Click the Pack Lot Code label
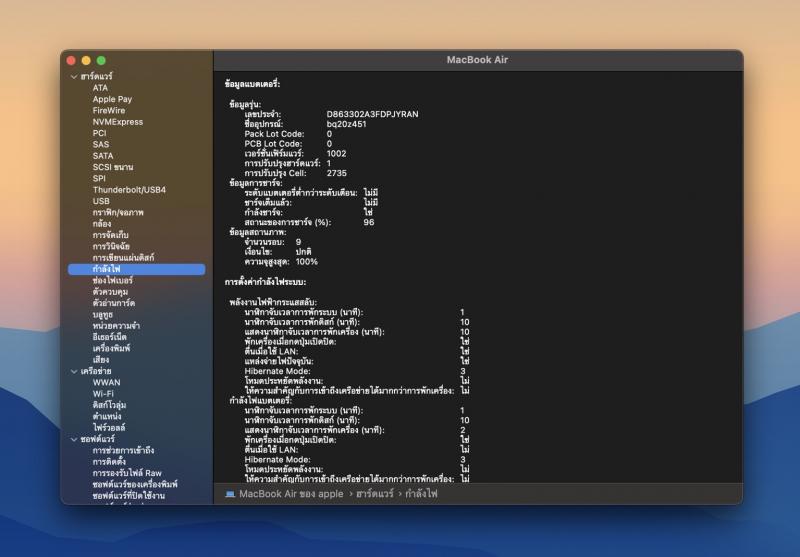Image resolution: width=800 pixels, height=557 pixels. [x=274, y=134]
